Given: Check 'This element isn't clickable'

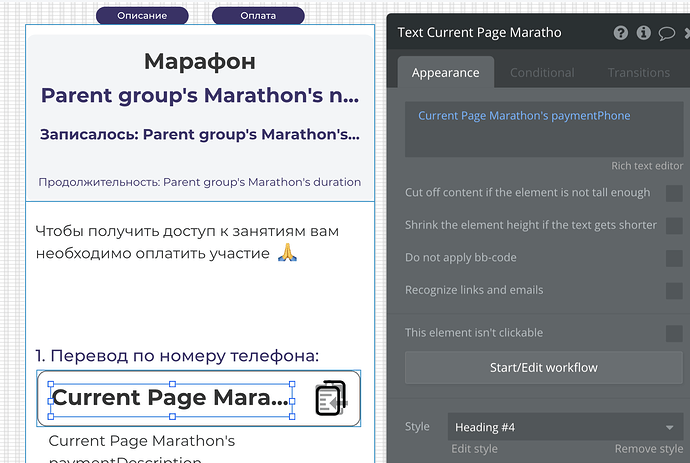Looking at the screenshot, I should coord(674,333).
